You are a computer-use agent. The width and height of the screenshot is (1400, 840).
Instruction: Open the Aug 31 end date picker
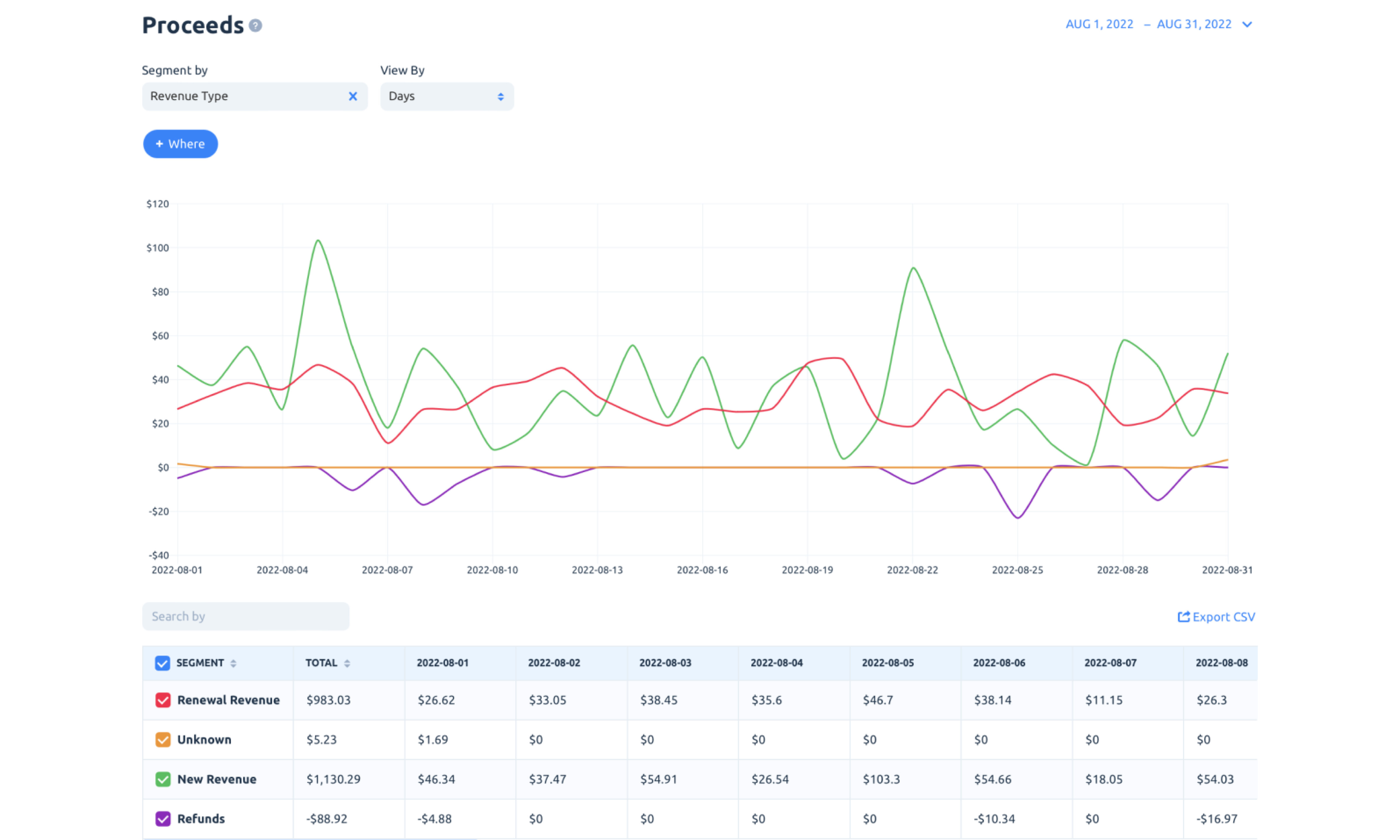pyautogui.click(x=1194, y=24)
